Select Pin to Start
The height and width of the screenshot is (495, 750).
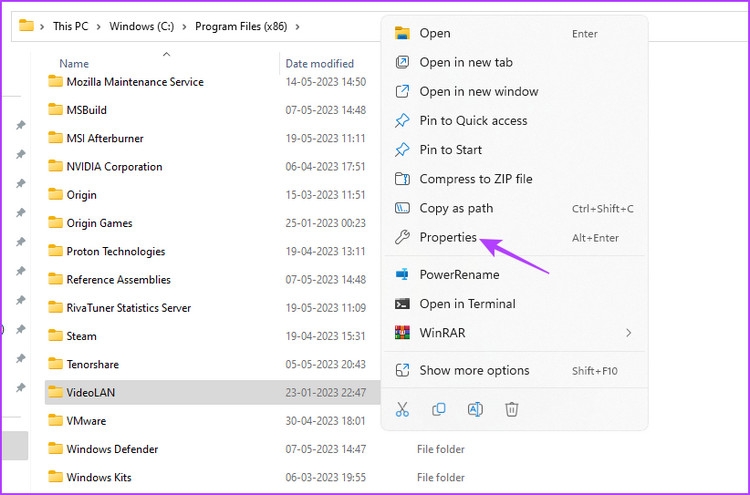515,150
